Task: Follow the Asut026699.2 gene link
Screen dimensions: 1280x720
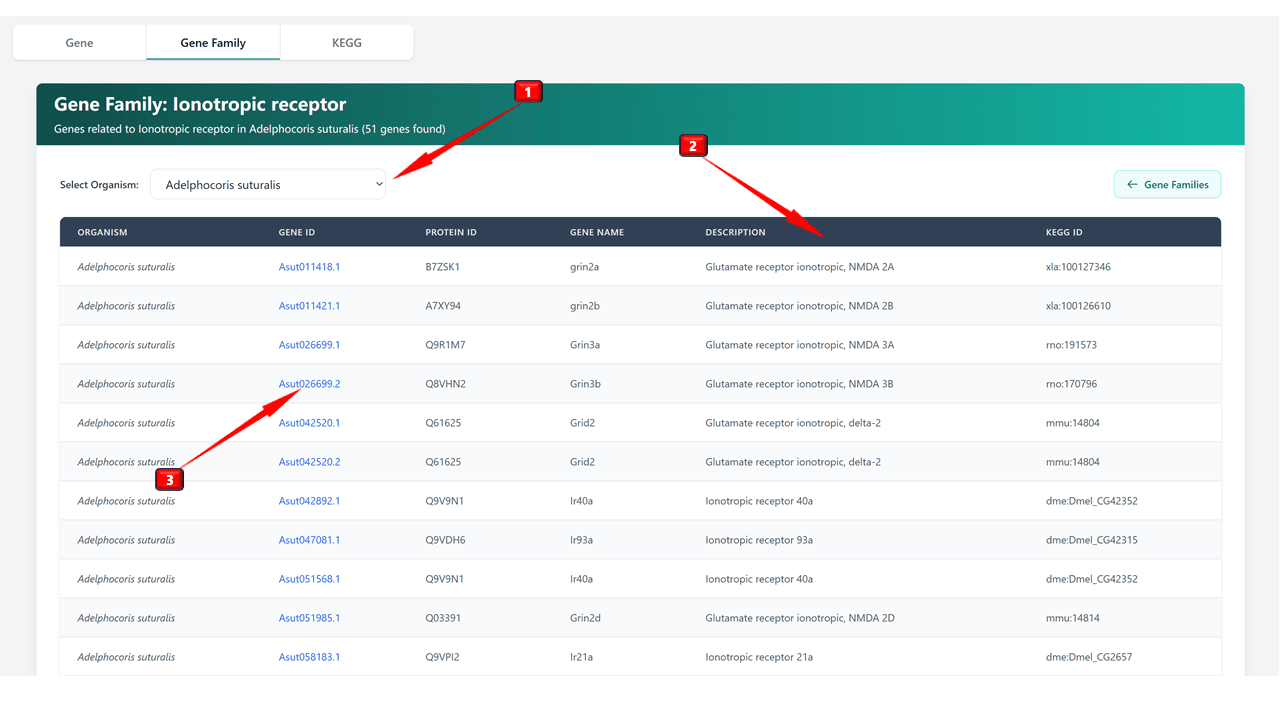Action: [x=309, y=384]
